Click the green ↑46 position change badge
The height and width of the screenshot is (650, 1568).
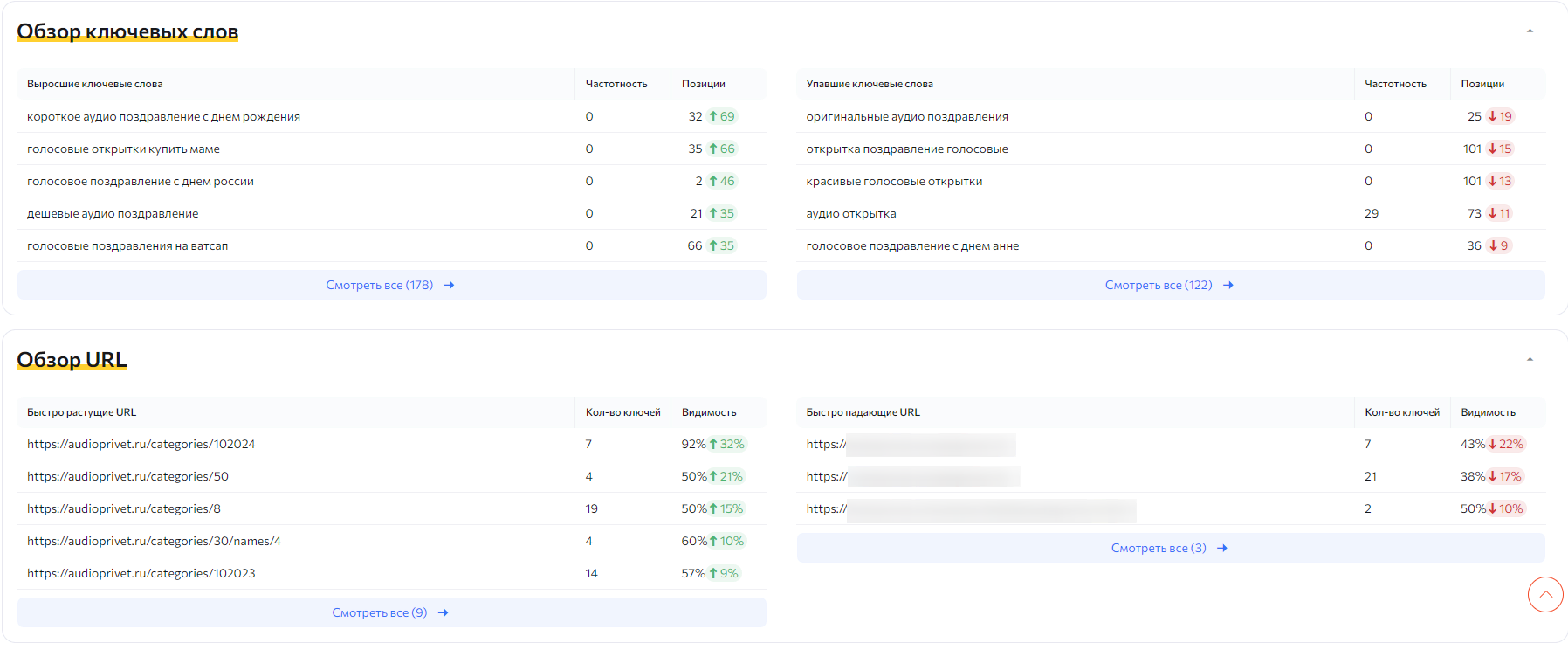click(722, 181)
